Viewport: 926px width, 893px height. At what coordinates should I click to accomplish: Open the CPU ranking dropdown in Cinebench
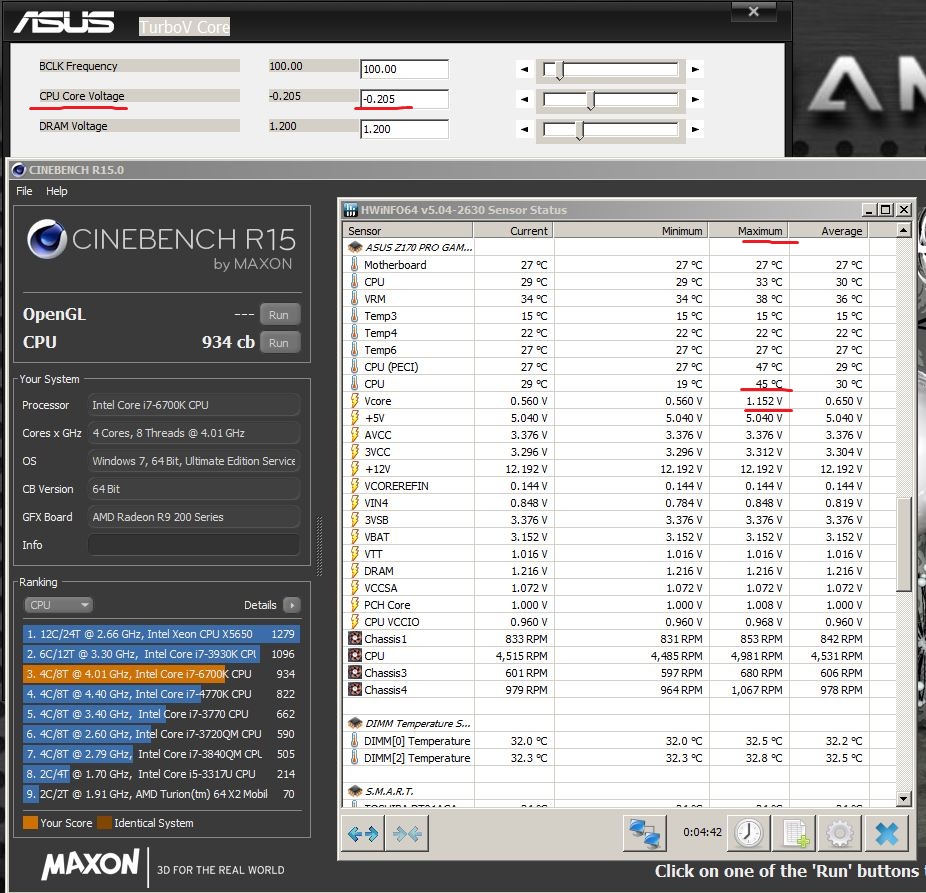(x=58, y=605)
